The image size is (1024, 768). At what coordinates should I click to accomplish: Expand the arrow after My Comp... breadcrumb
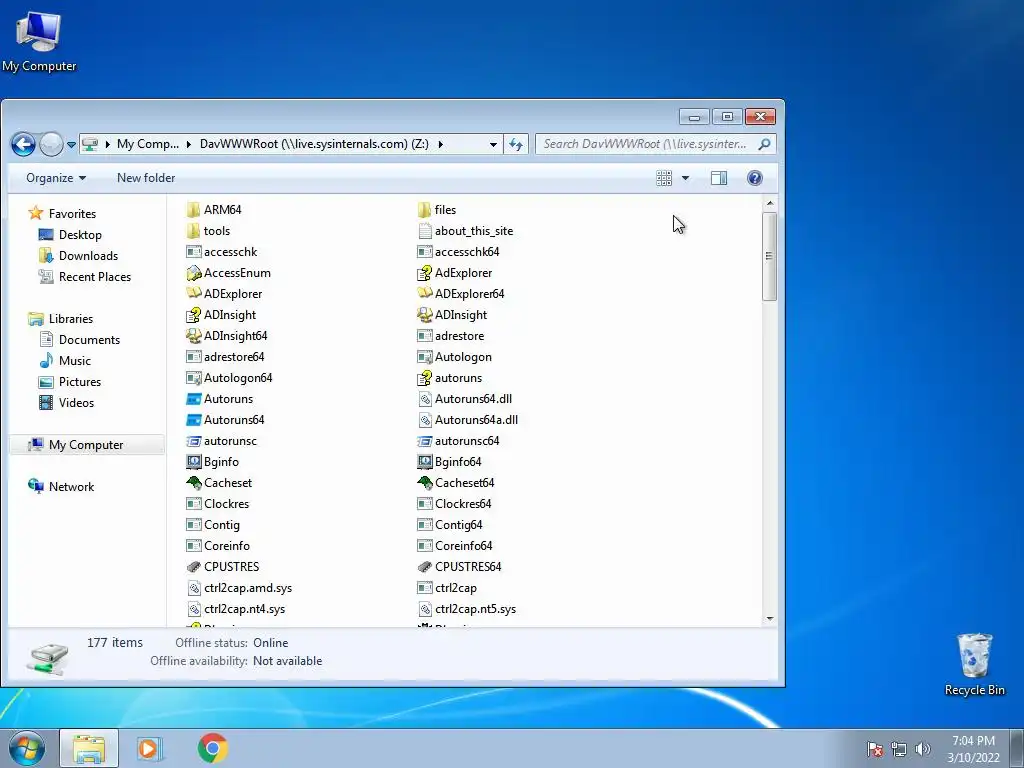(189, 144)
